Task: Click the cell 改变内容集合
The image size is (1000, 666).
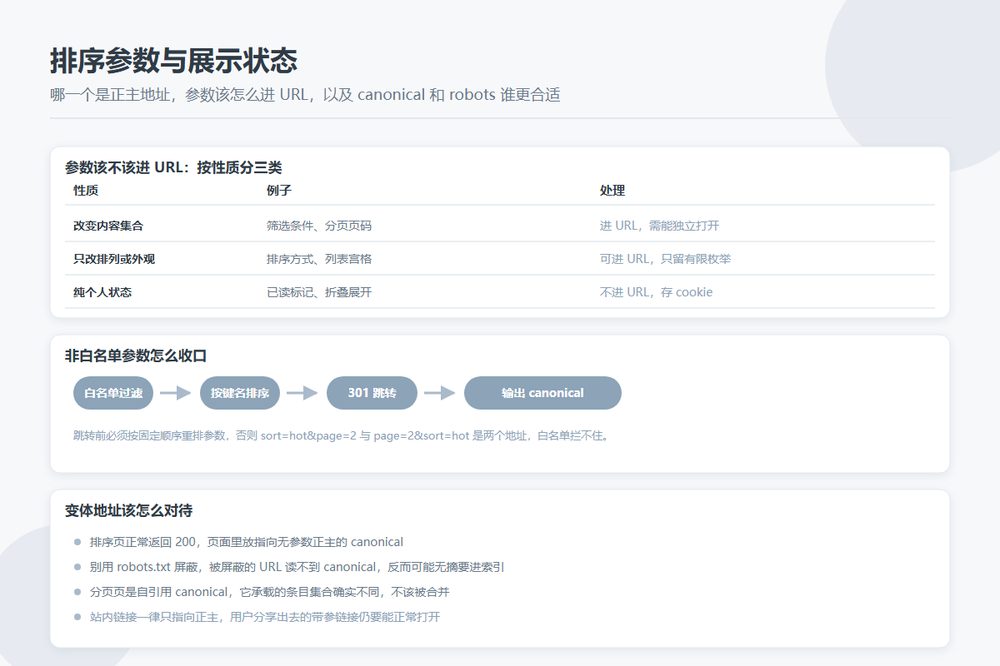Action: click(108, 225)
